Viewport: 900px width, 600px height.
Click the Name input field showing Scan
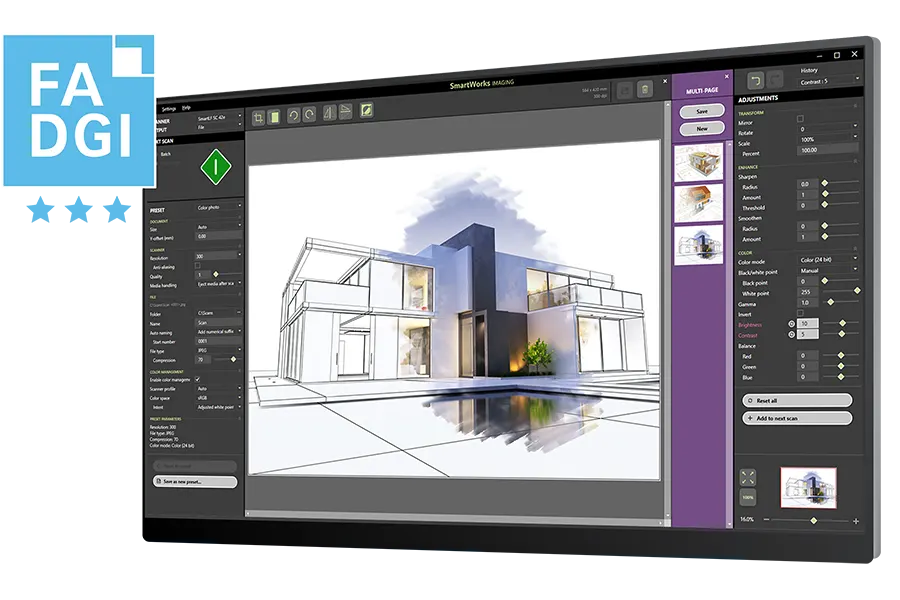[x=219, y=323]
